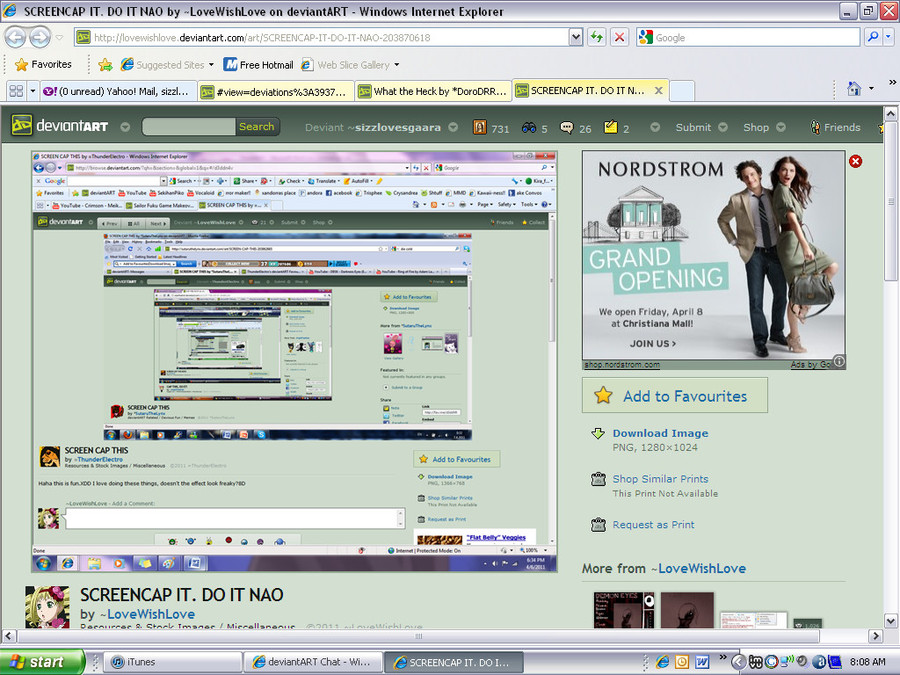
Task: Open the watch binoculars icon showing 5
Action: (x=529, y=127)
